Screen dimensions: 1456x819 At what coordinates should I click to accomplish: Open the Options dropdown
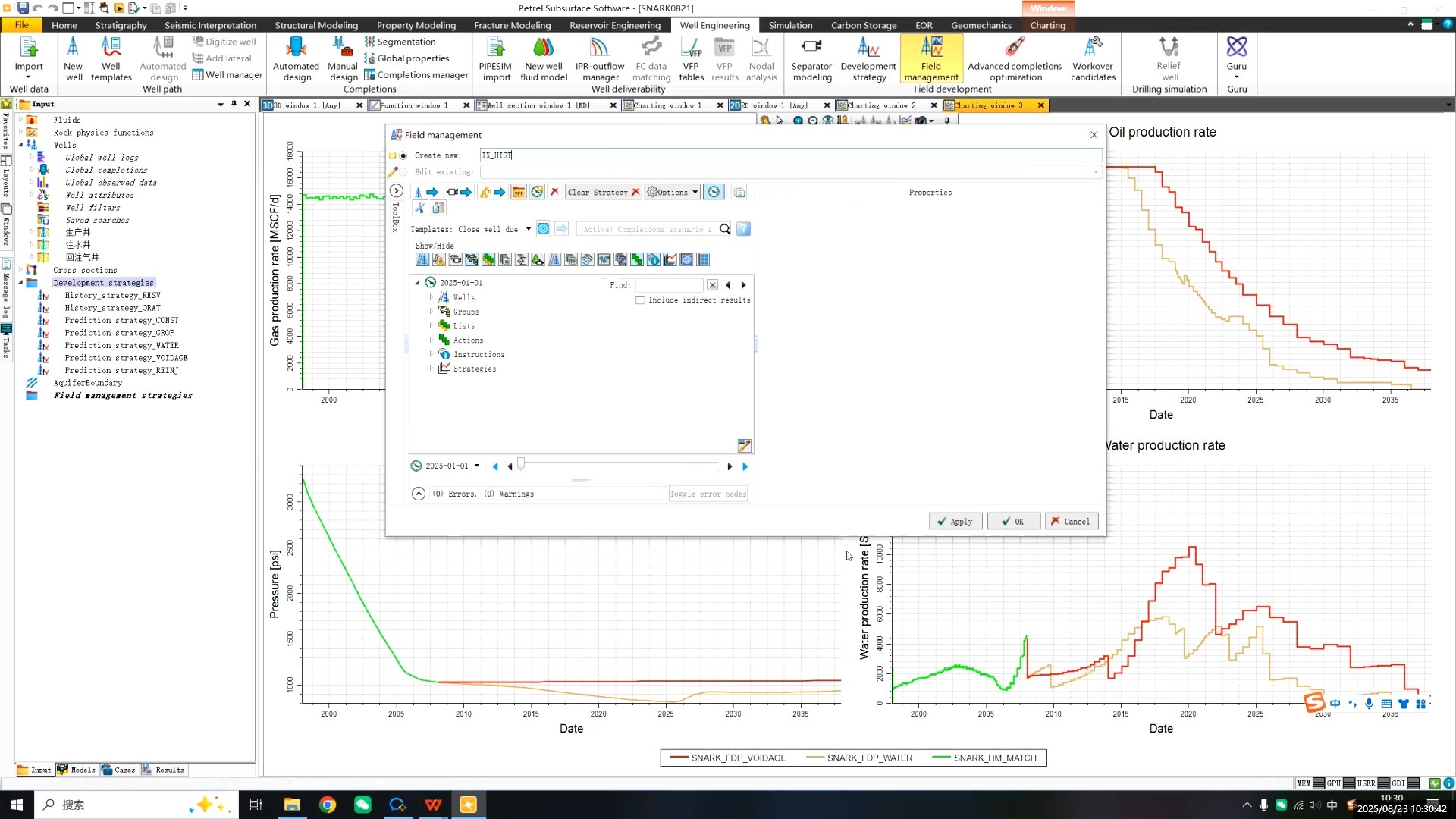point(672,193)
